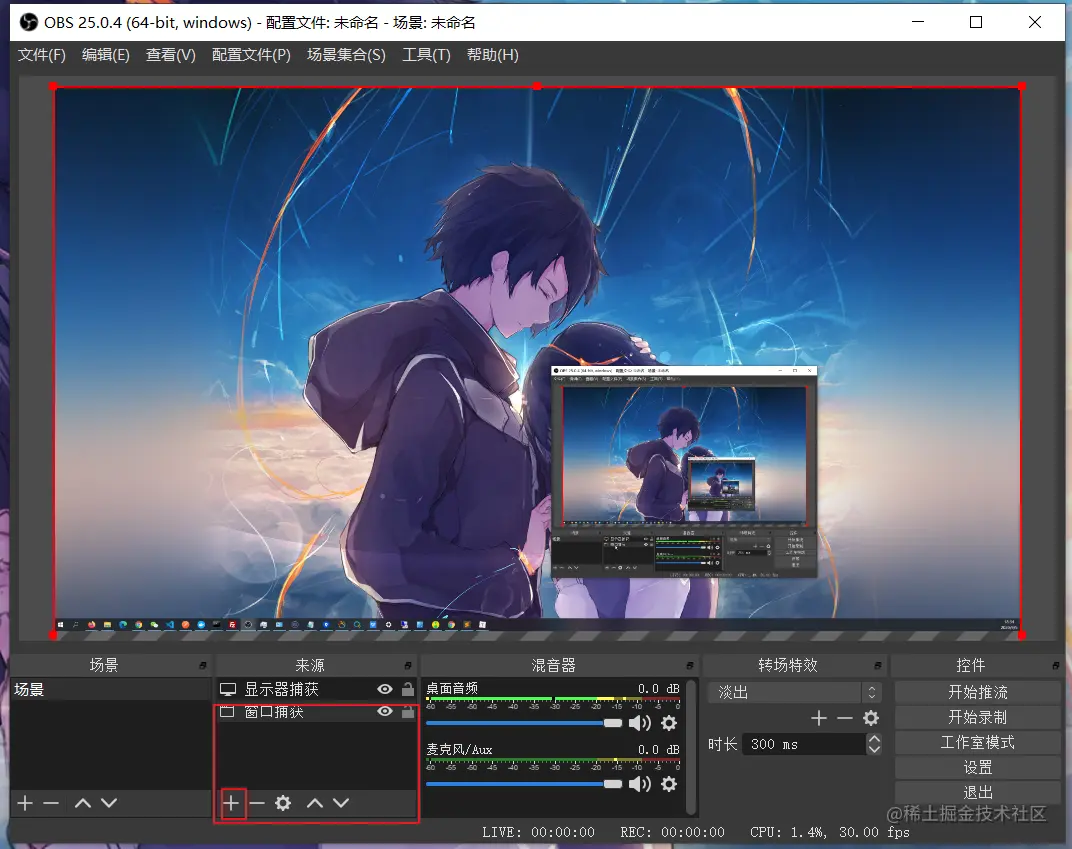Click "CPU: 1.4%, 30.00 fps" status text
Screen dimensions: 1072x849
click(x=829, y=832)
